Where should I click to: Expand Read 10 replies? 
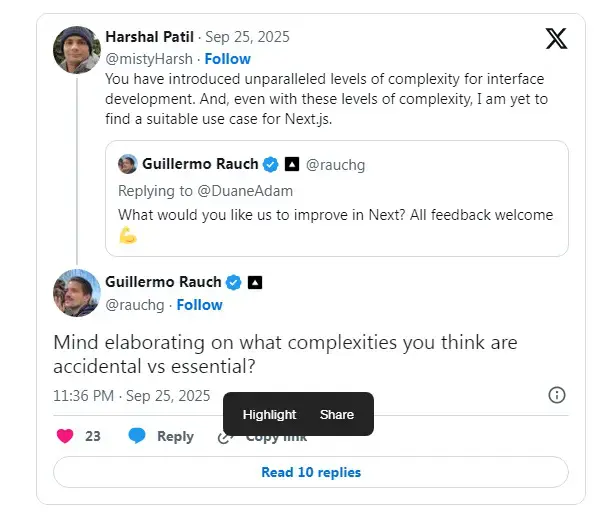310,472
